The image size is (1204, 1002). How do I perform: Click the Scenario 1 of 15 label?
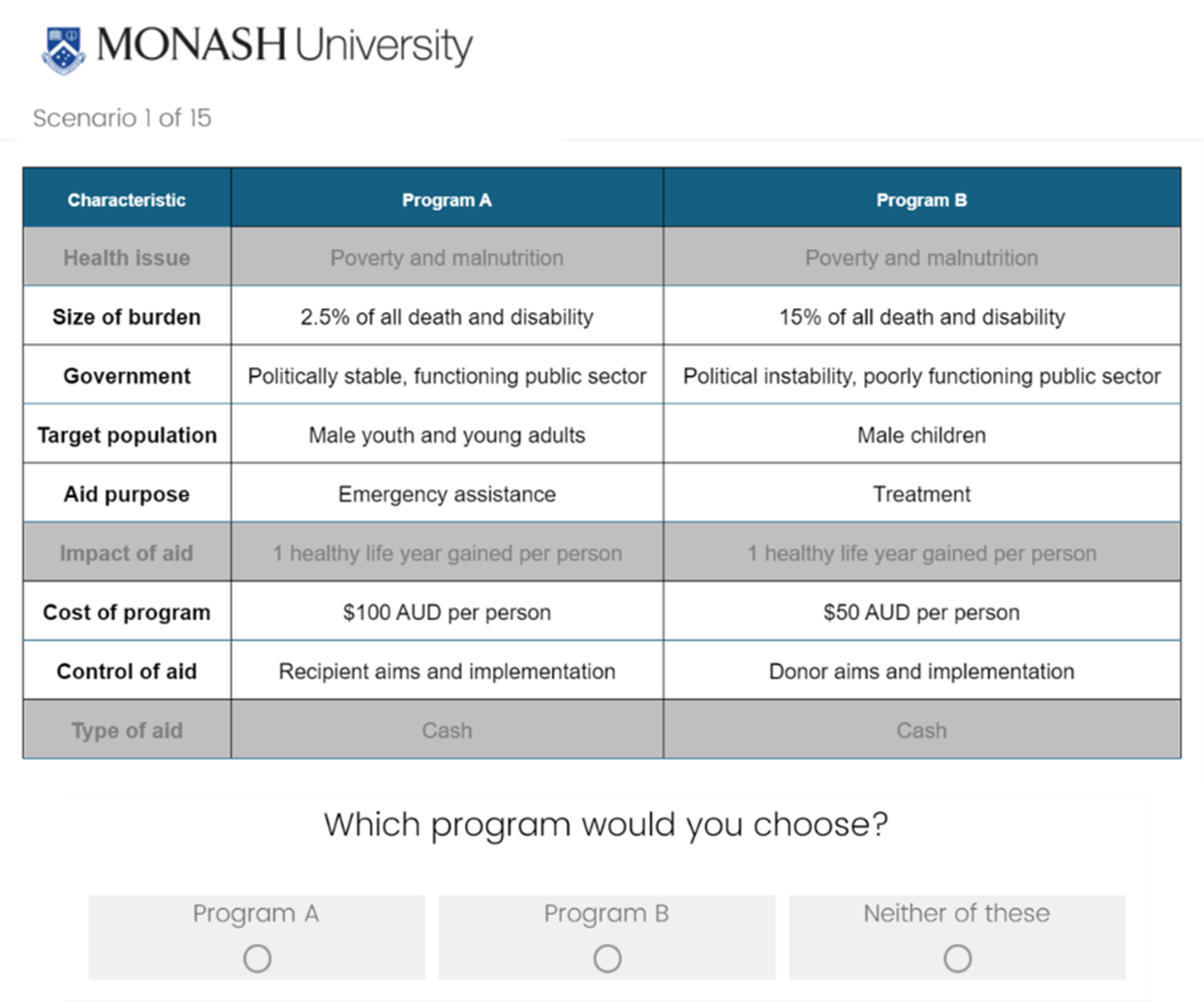tap(122, 118)
